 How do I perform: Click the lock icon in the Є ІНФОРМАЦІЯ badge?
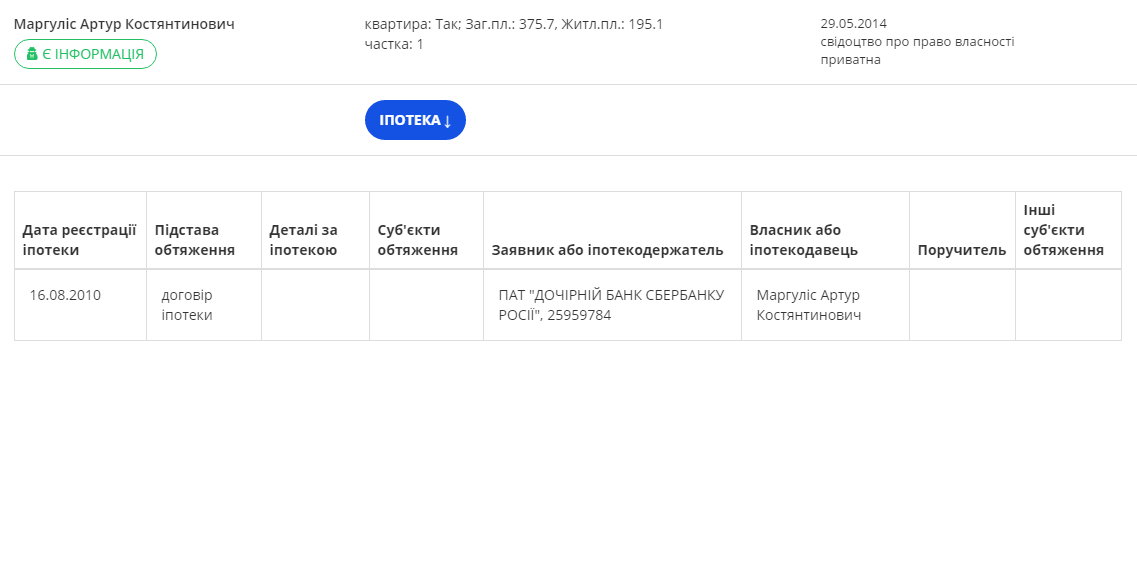32,54
